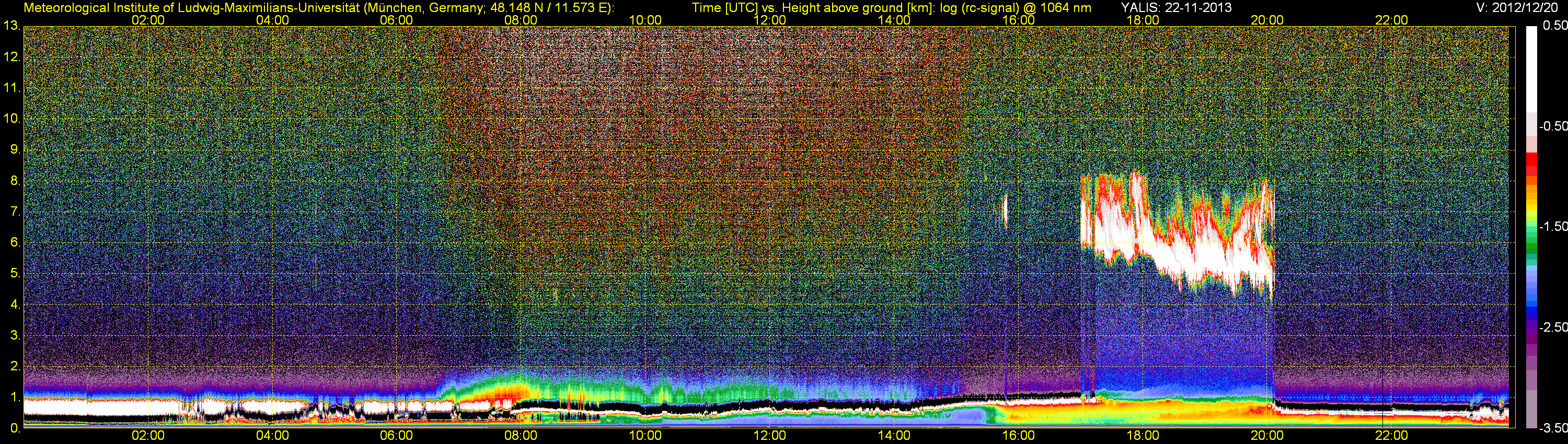Viewport: 1568px width, 444px height.
Task: Click the 0.50 colorbar value label
Action: (x=1553, y=26)
